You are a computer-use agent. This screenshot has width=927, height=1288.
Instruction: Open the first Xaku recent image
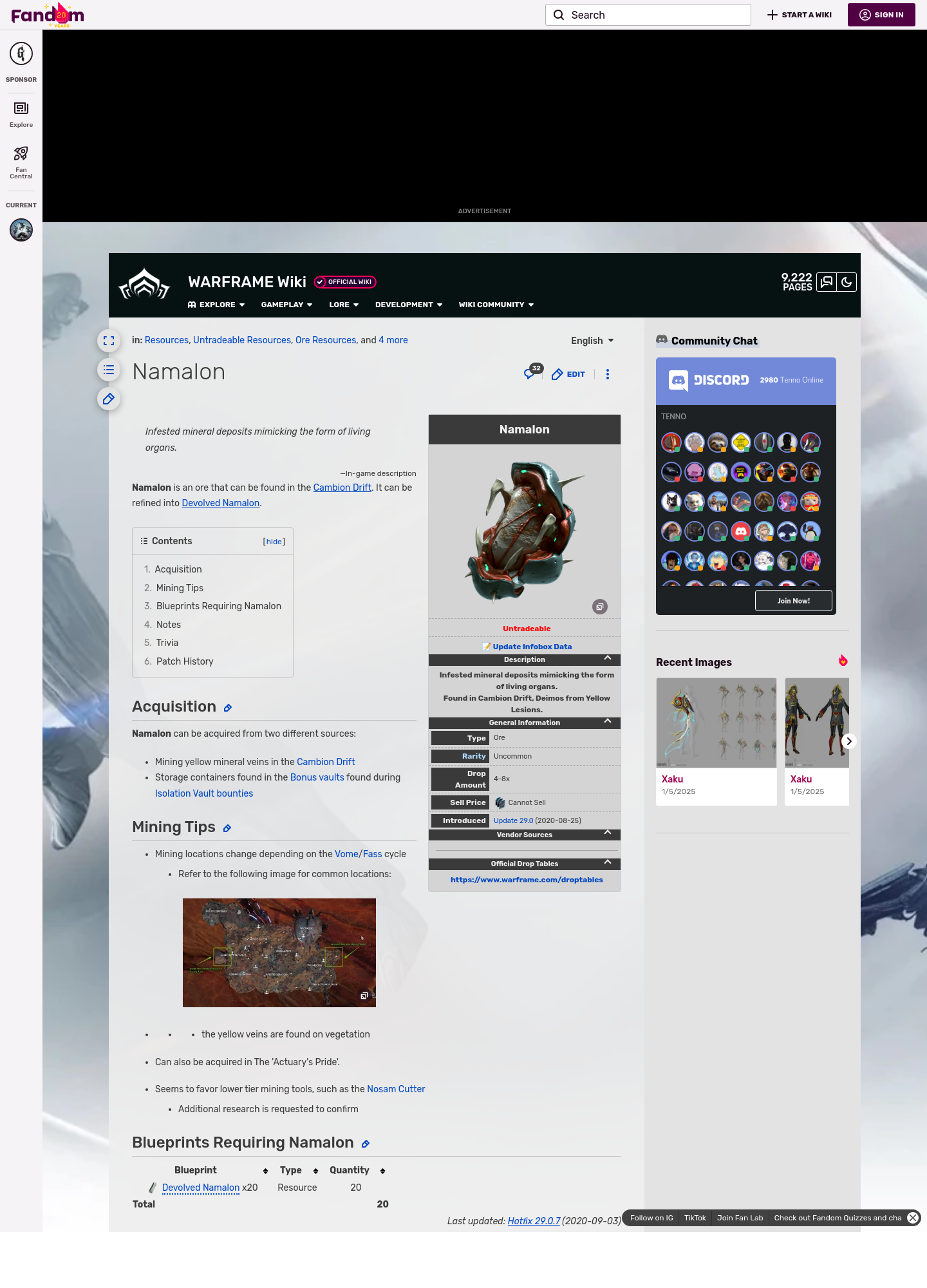pyautogui.click(x=716, y=723)
